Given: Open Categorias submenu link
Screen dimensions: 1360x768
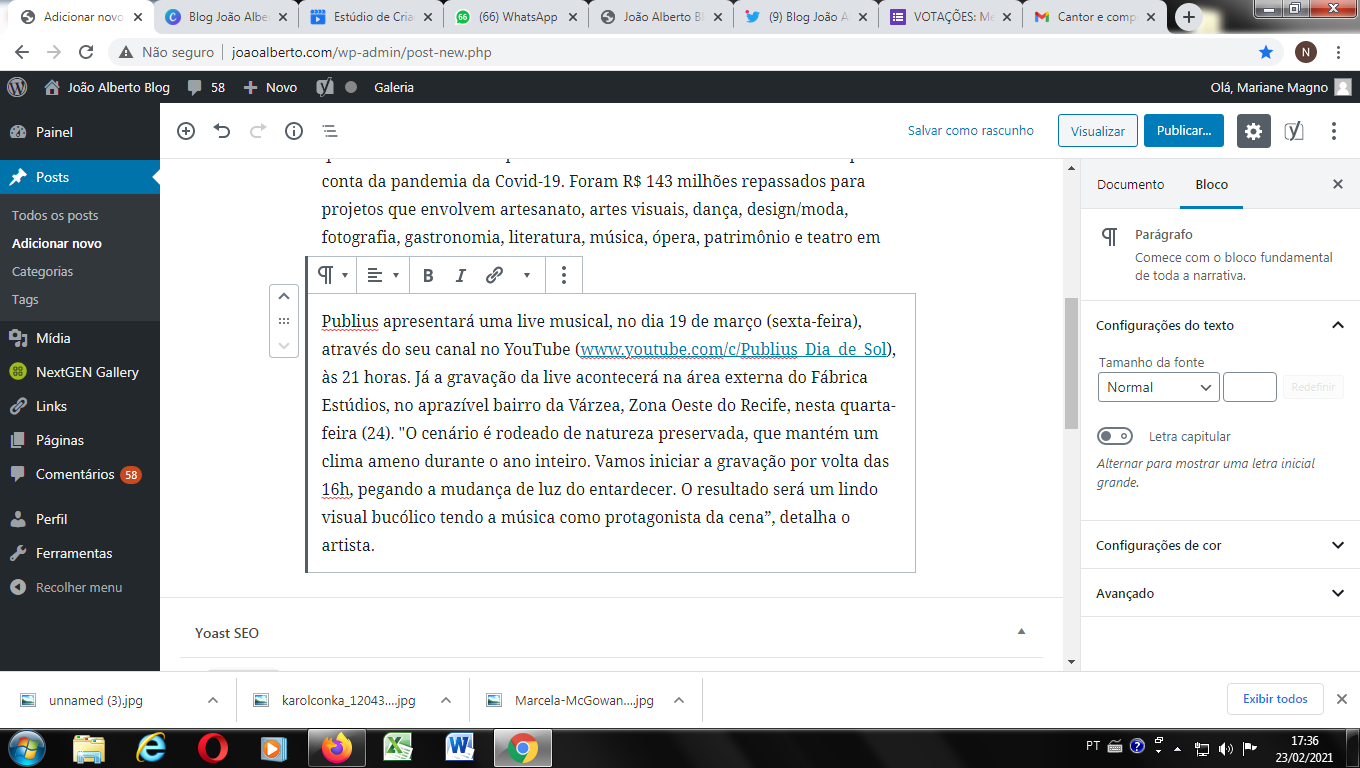Looking at the screenshot, I should [x=42, y=271].
